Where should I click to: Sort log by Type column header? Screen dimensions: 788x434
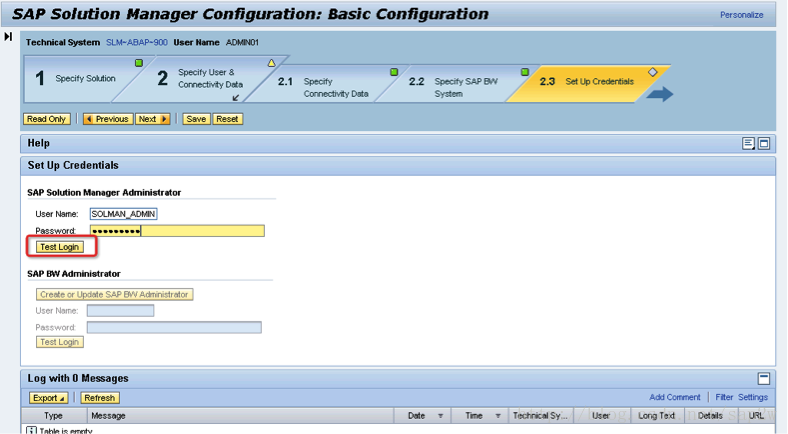pos(54,416)
